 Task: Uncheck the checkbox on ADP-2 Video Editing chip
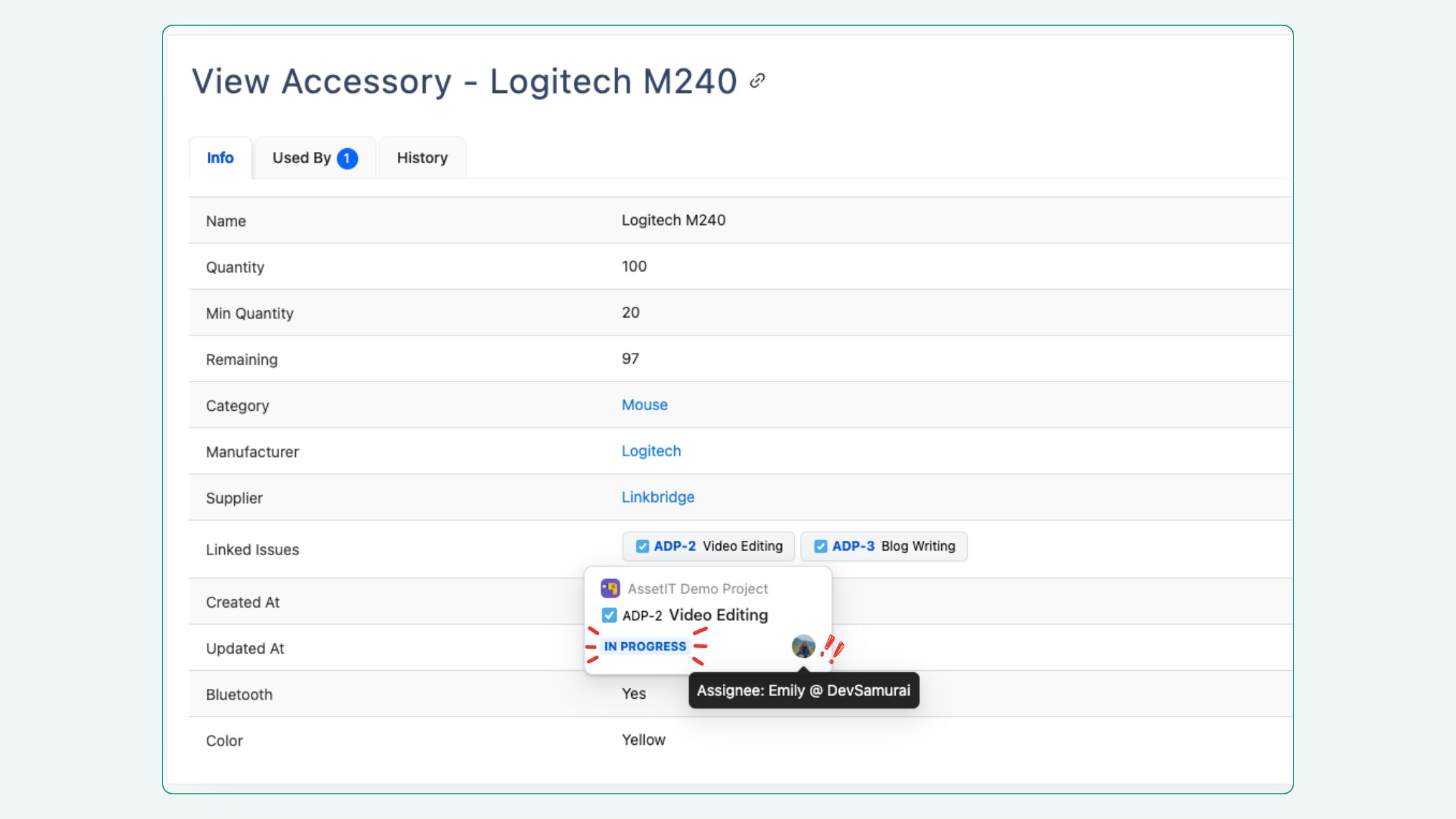tap(643, 546)
